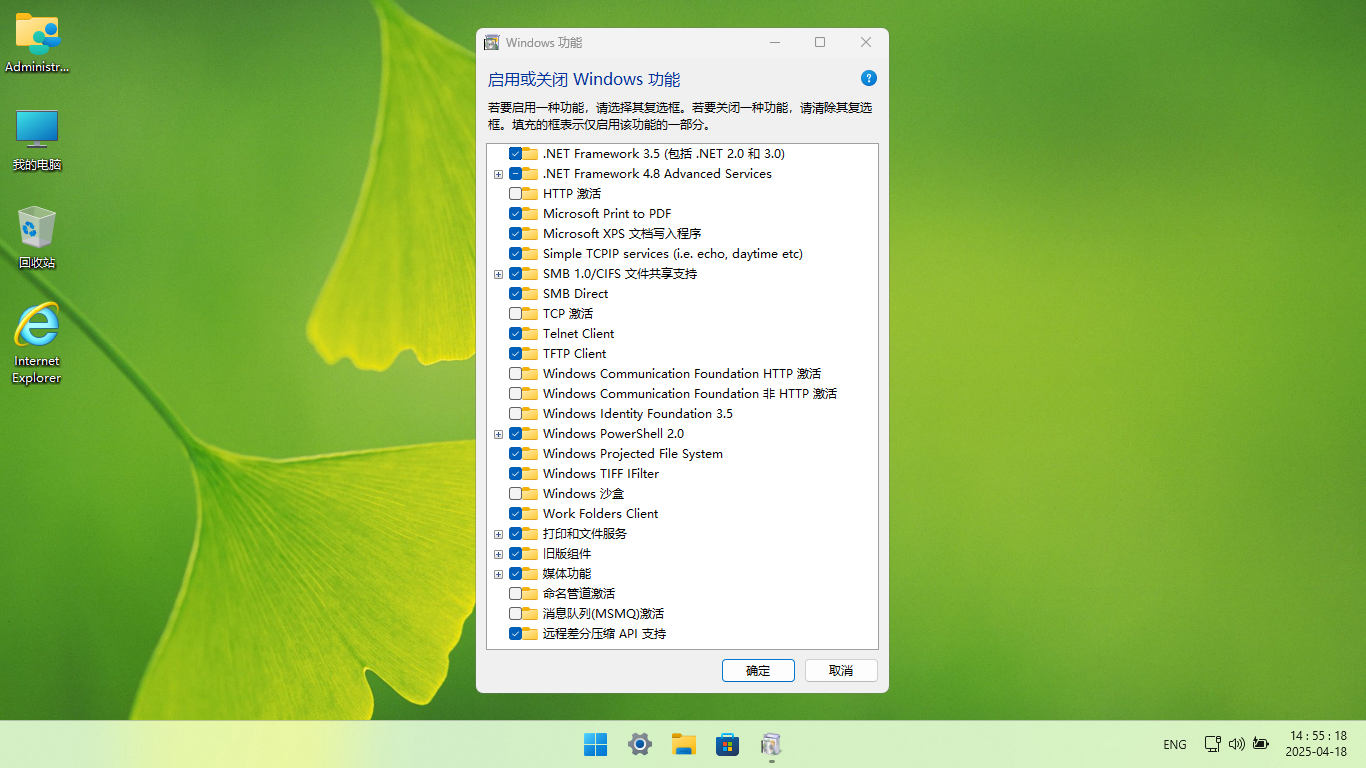
Task: Select the Windows Projected File System row
Action: 633,453
